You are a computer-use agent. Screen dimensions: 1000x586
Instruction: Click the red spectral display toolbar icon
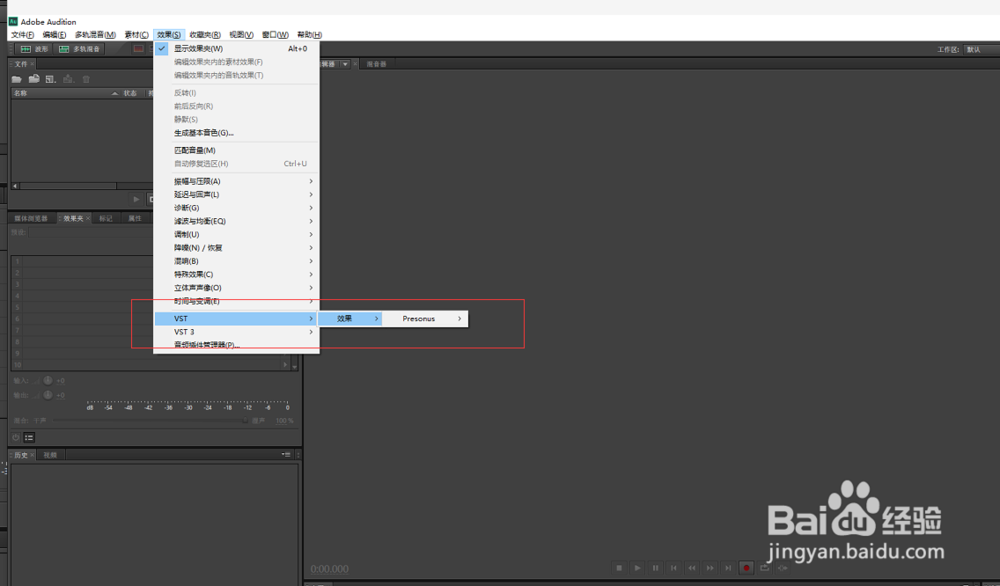[138, 49]
